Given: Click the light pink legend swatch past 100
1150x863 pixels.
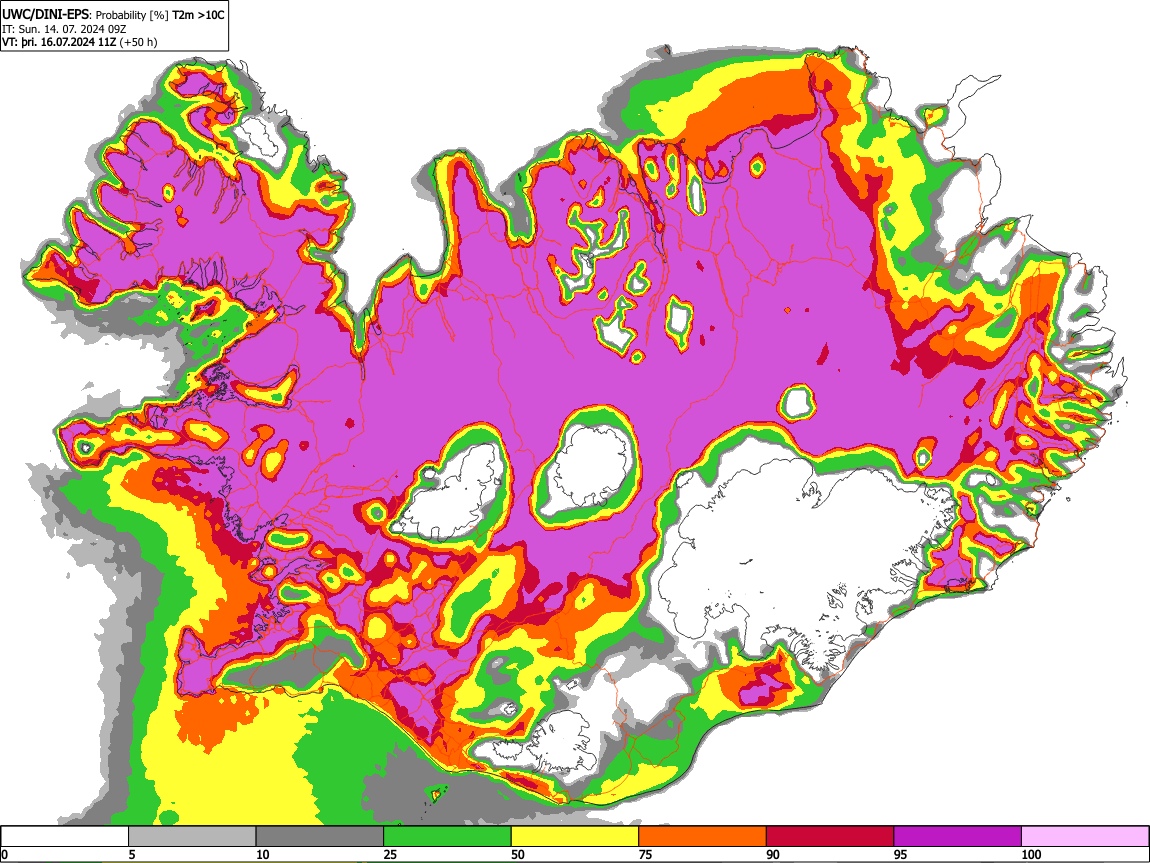Looking at the screenshot, I should (1085, 836).
